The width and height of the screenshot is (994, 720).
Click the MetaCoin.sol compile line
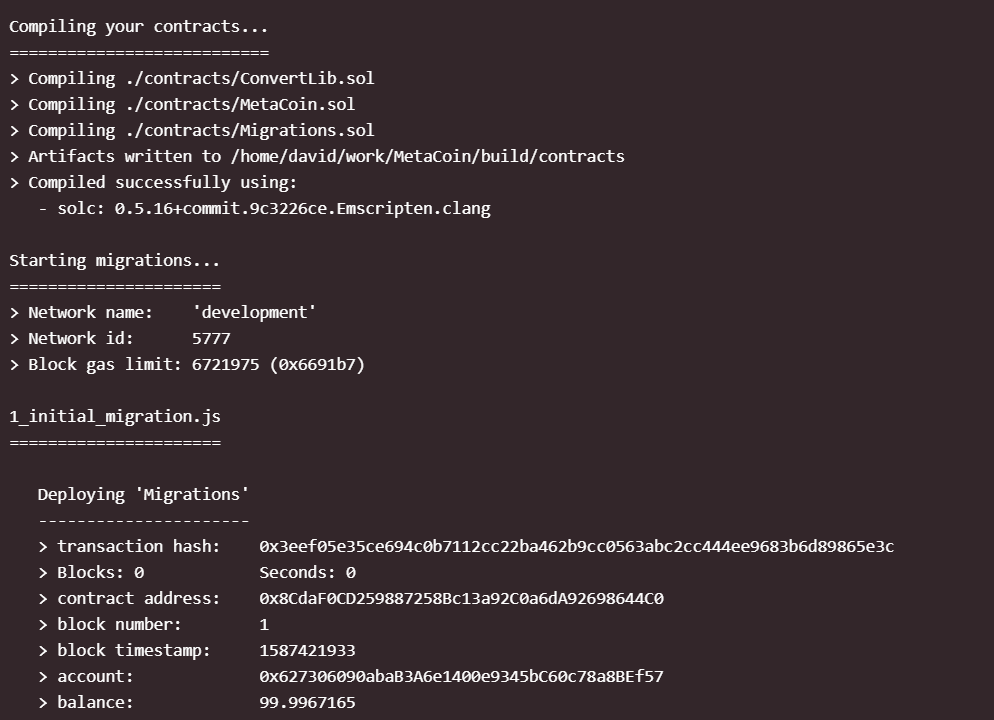click(190, 104)
